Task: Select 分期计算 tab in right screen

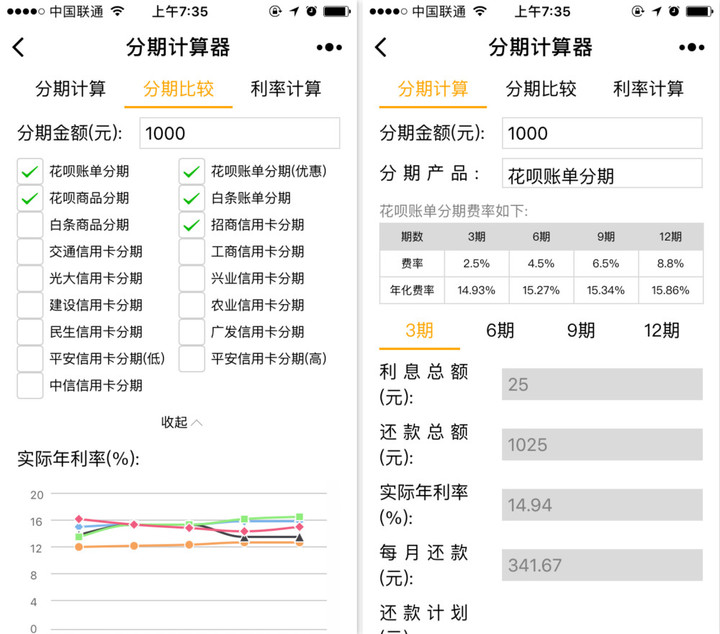Action: tap(433, 89)
